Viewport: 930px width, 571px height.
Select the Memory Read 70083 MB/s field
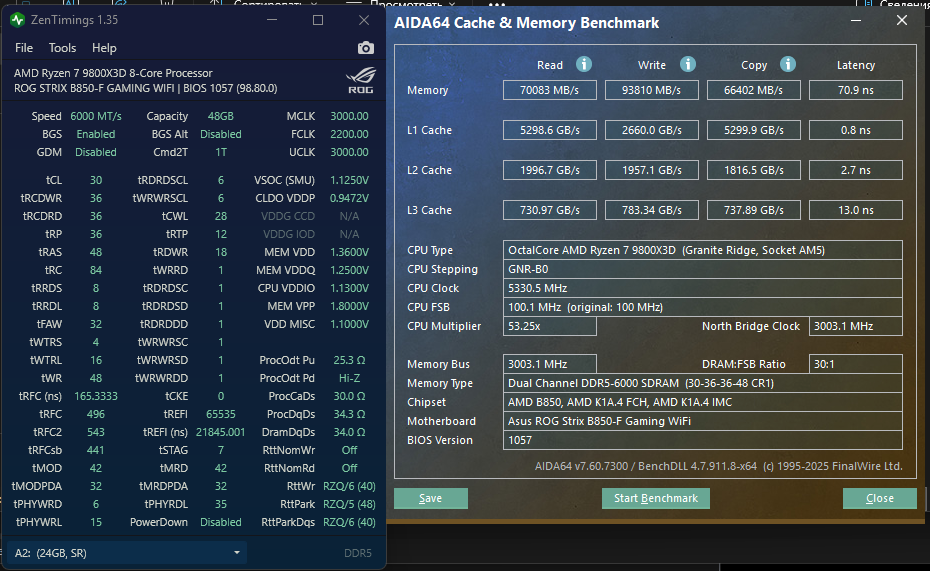[550, 90]
